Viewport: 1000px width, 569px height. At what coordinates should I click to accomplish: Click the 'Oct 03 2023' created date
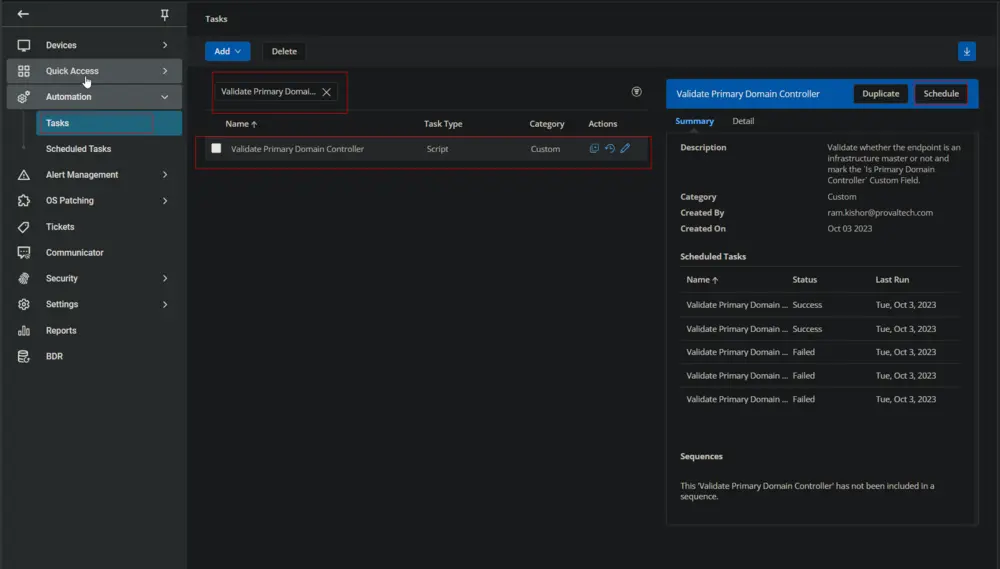pos(849,228)
